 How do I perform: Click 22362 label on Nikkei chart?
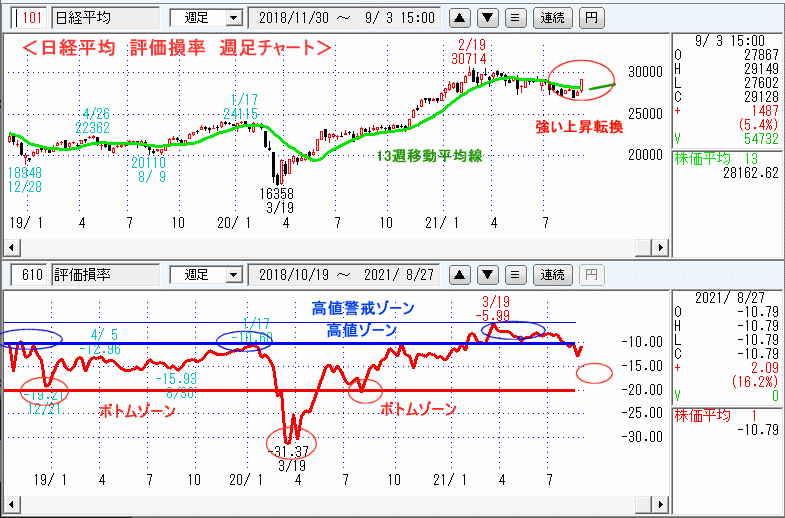pyautogui.click(x=93, y=127)
